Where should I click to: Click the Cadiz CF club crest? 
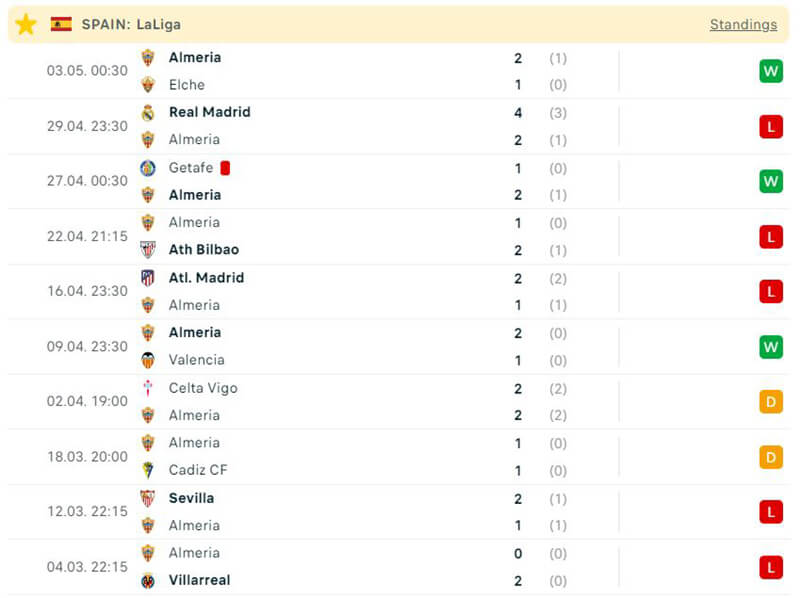[148, 470]
